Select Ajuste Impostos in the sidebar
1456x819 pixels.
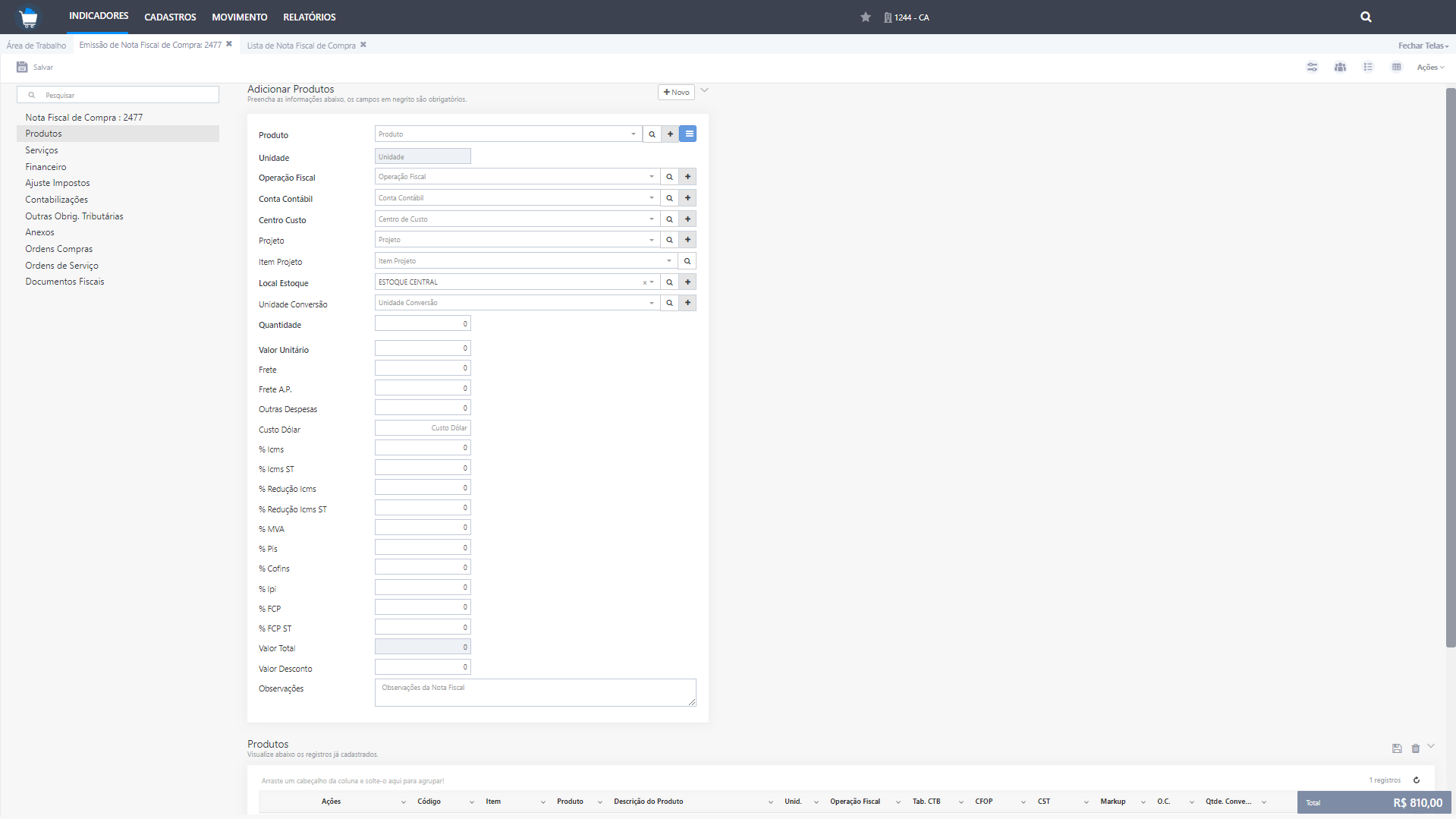click(58, 183)
